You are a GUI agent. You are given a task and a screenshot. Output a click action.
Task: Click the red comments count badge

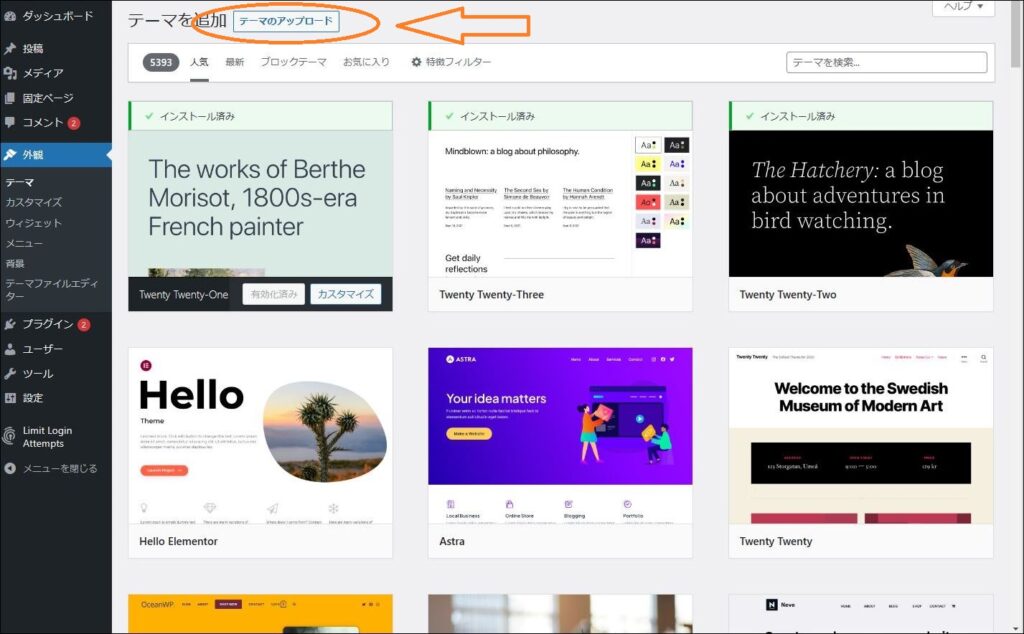click(x=74, y=123)
